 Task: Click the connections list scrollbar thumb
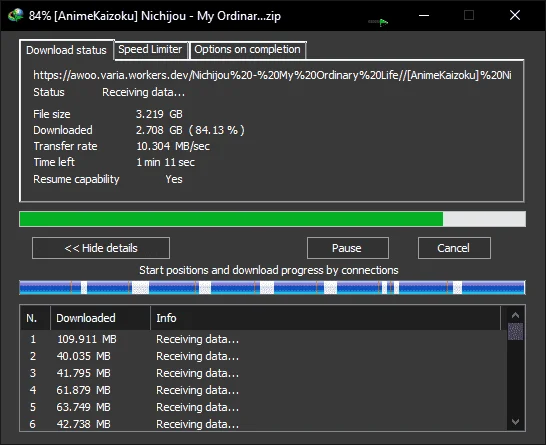(x=515, y=331)
